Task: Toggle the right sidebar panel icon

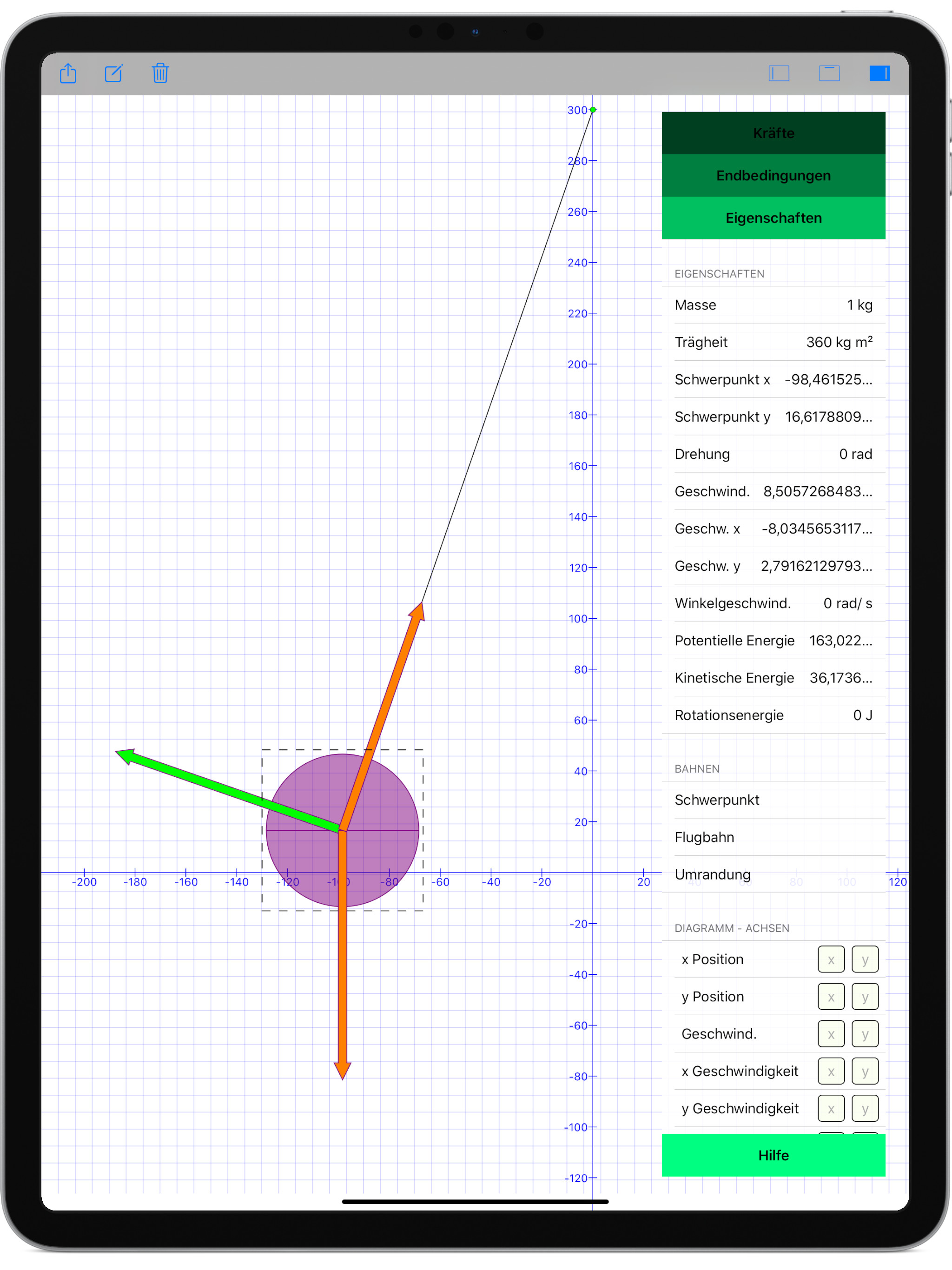Action: [x=879, y=73]
